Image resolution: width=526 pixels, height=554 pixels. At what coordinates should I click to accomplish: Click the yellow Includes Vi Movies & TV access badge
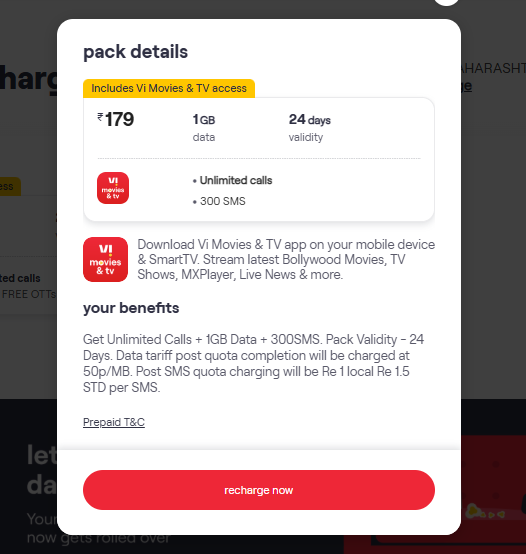169,88
